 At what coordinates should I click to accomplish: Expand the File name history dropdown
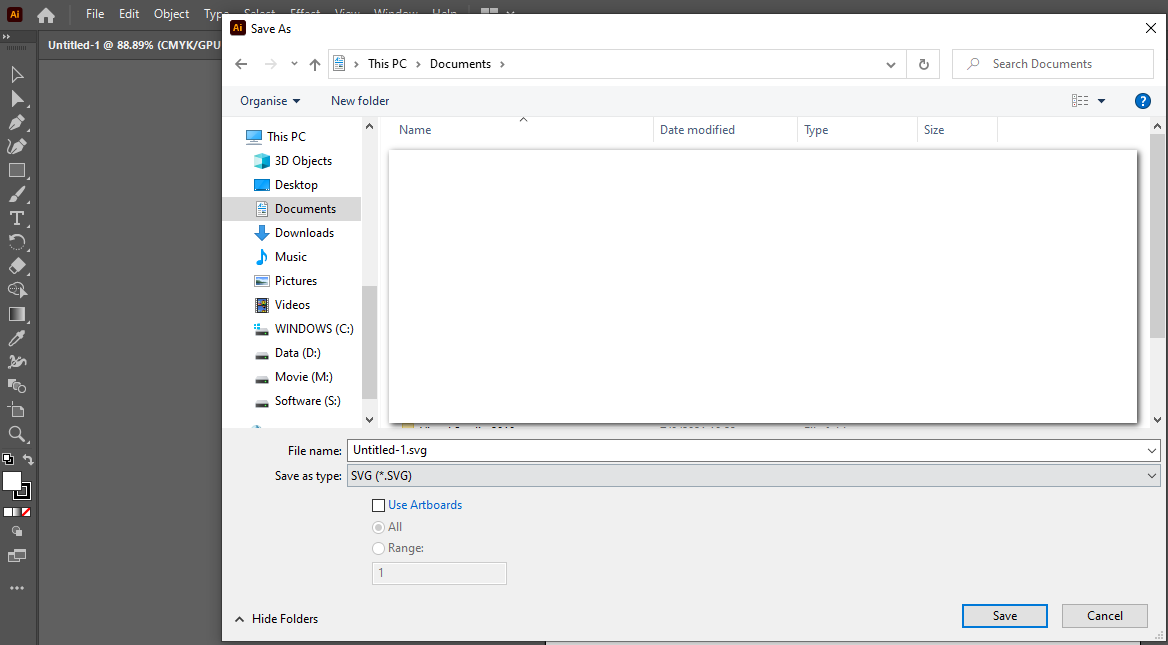(x=1153, y=451)
